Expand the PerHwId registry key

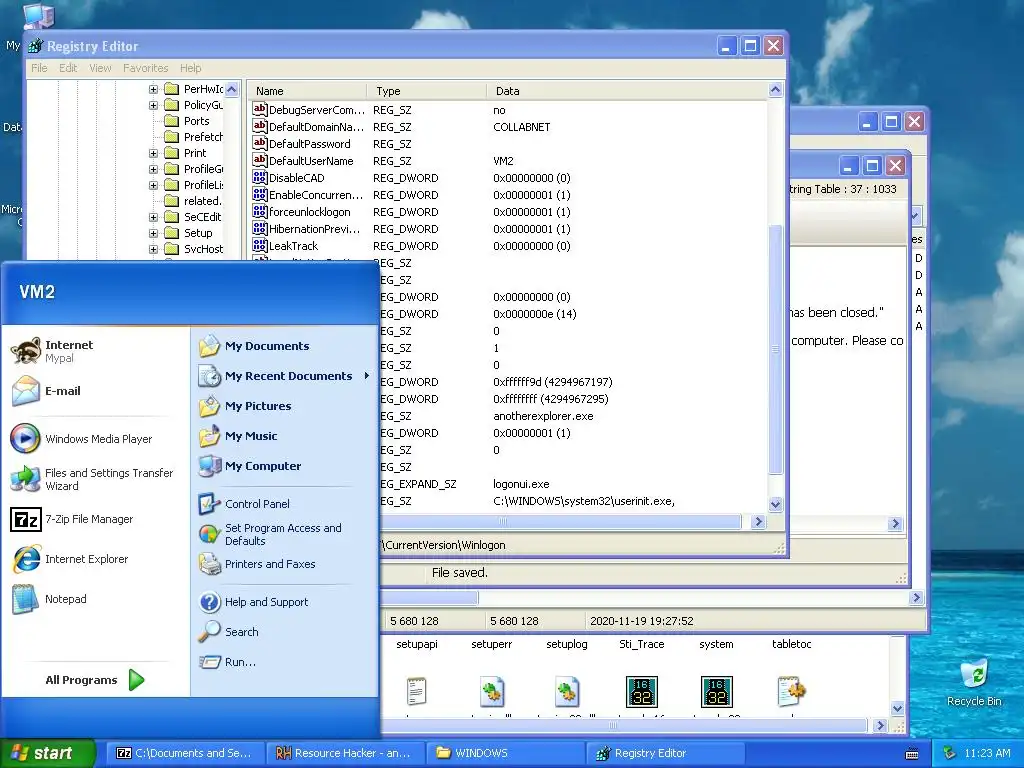point(153,89)
